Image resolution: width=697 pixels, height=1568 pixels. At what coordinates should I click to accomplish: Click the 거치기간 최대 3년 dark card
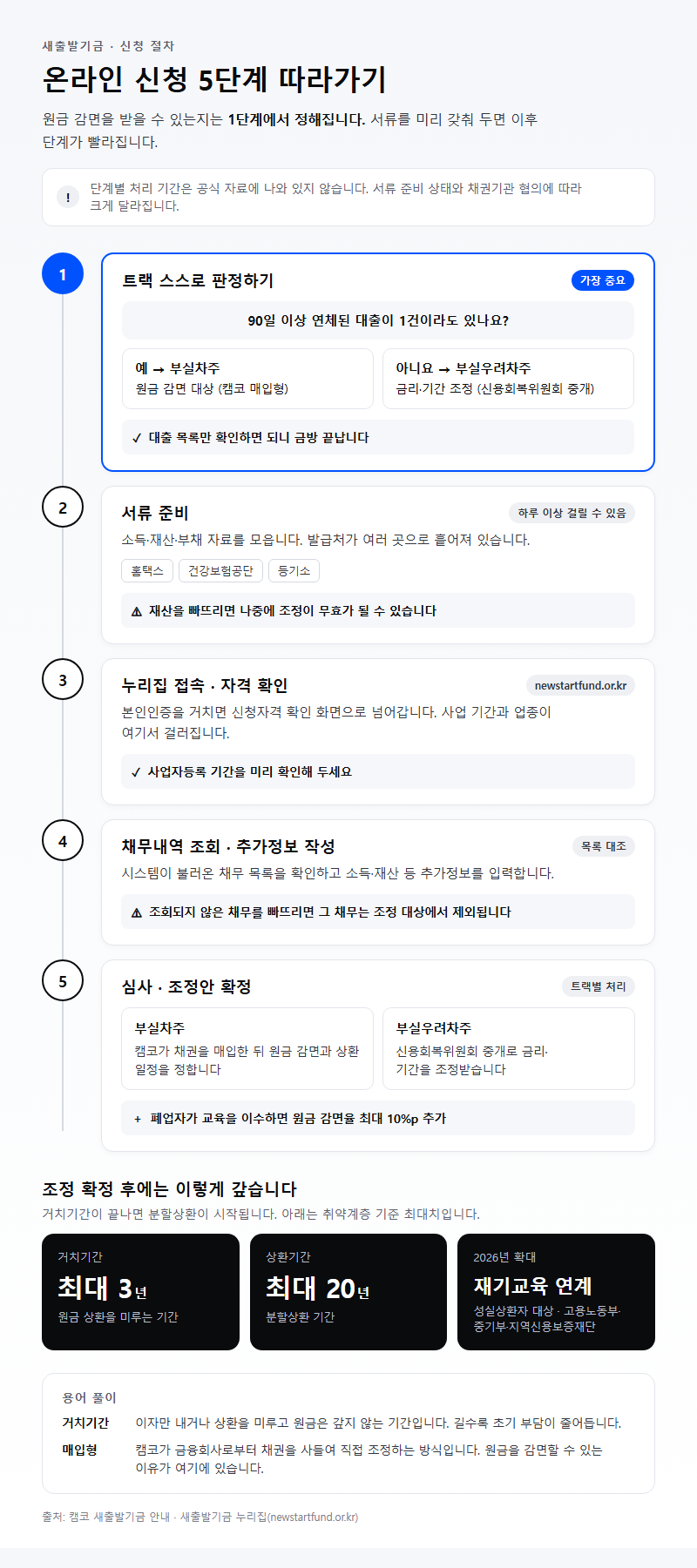(140, 1292)
